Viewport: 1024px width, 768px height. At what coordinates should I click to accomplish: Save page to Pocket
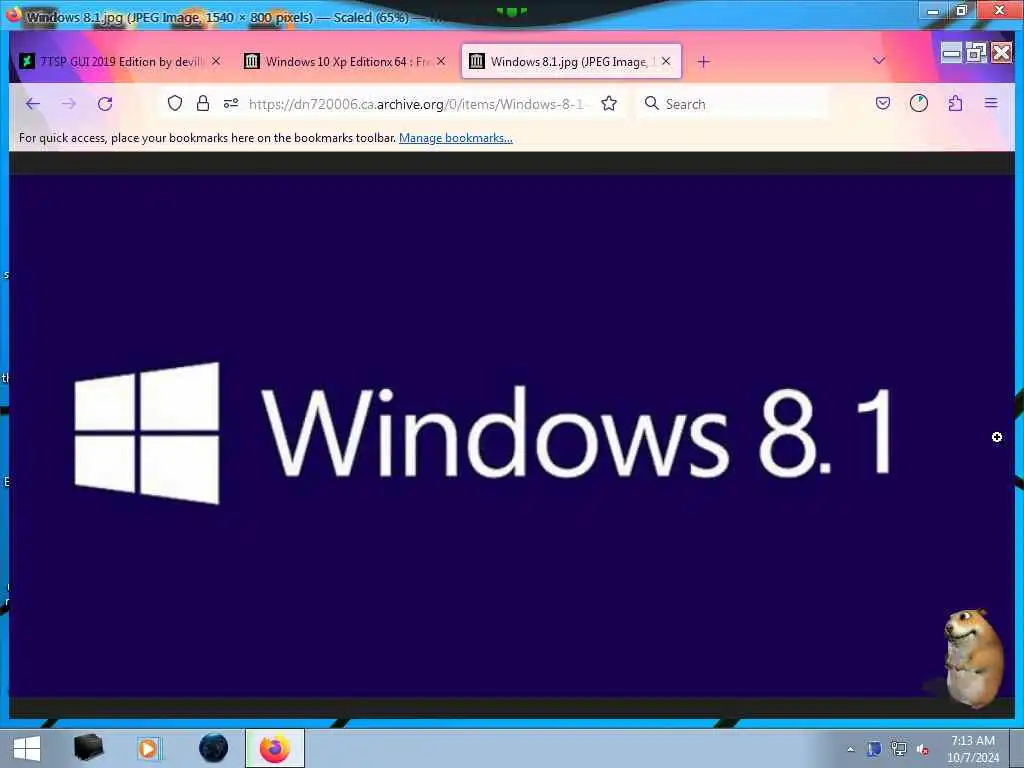(x=882, y=103)
